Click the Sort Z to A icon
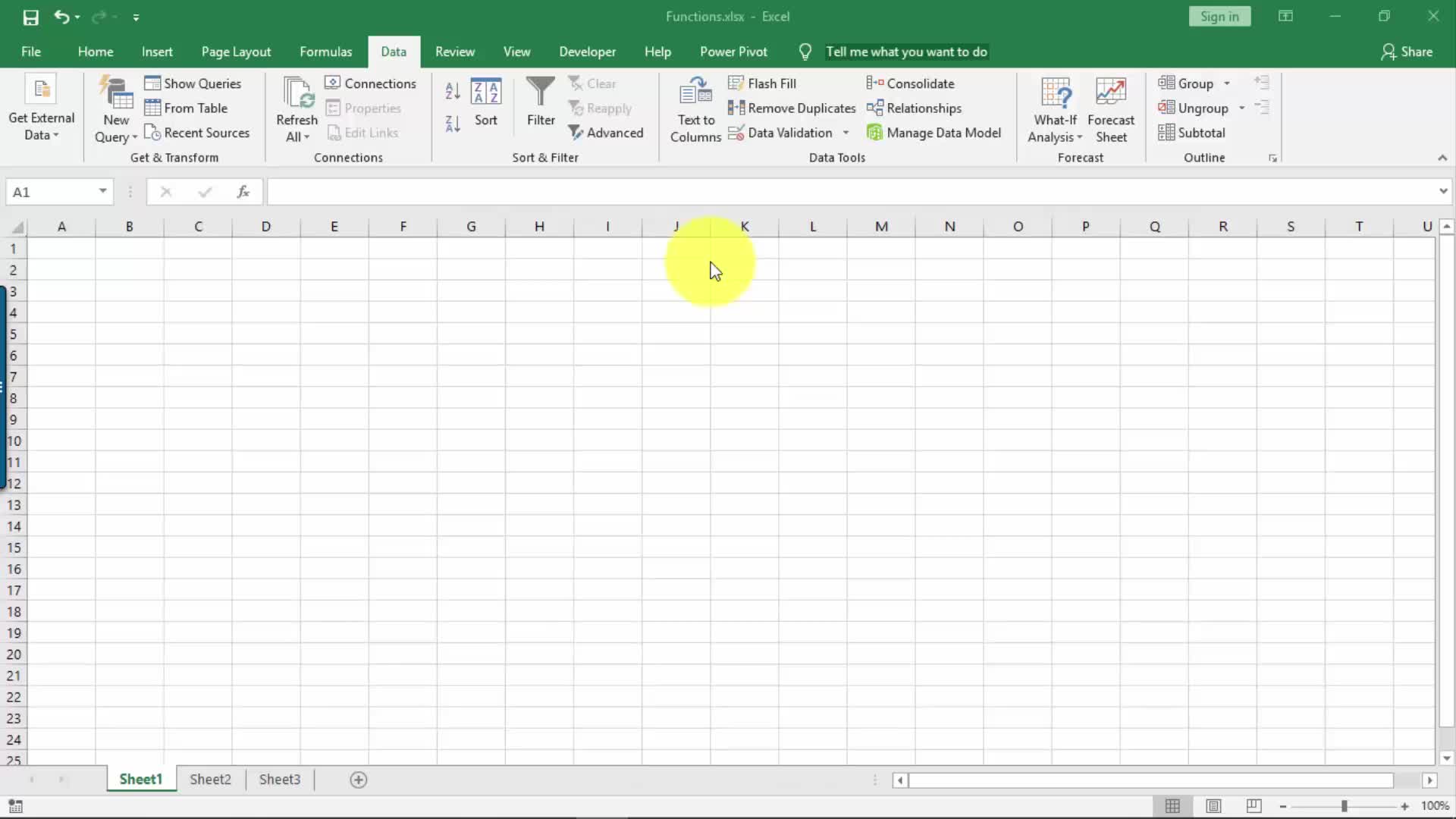 [x=453, y=124]
